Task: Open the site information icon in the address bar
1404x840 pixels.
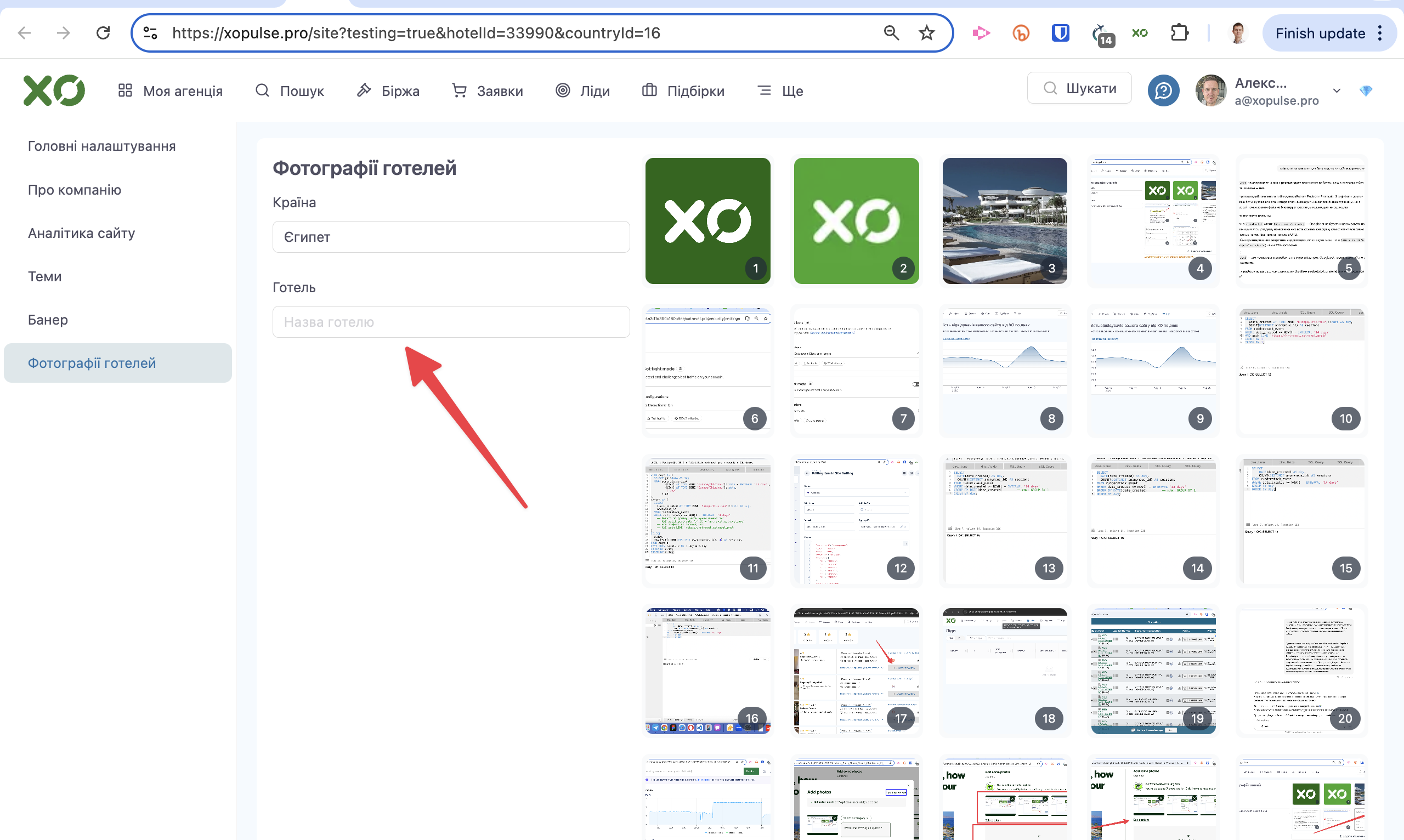Action: 150,33
